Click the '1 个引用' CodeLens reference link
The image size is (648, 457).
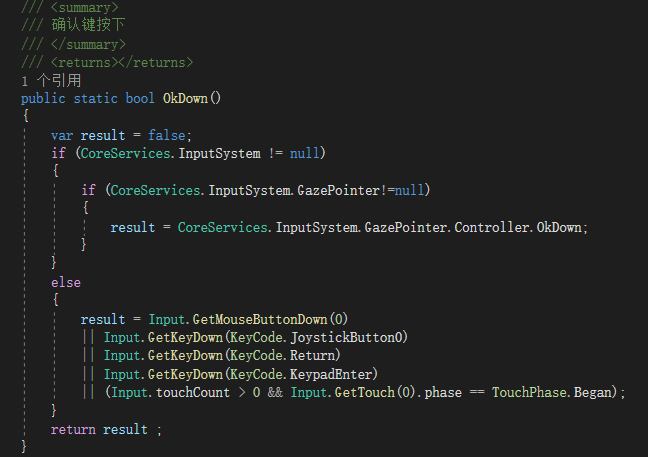[x=51, y=81]
